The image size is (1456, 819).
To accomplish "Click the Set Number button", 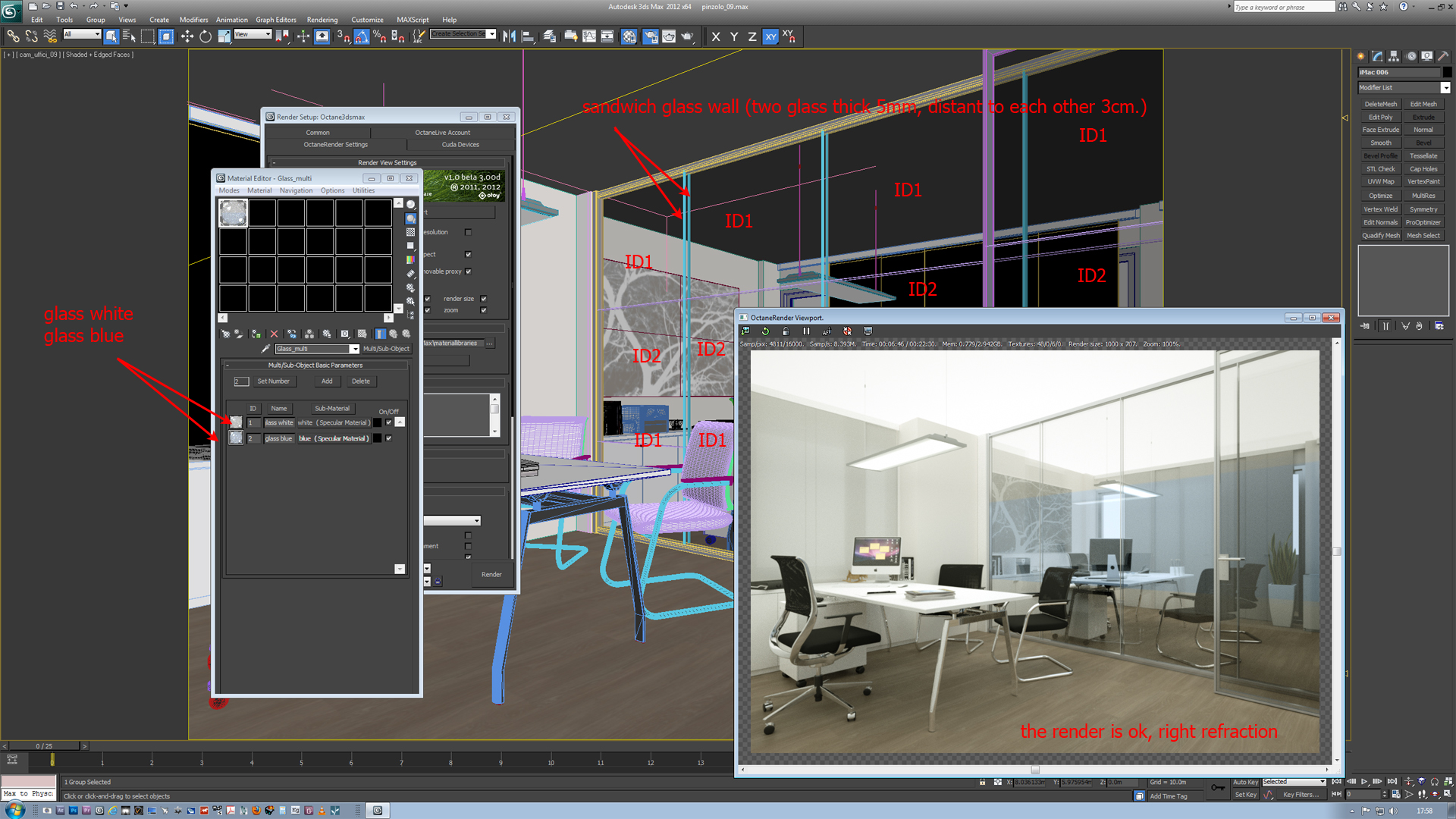I will point(273,381).
